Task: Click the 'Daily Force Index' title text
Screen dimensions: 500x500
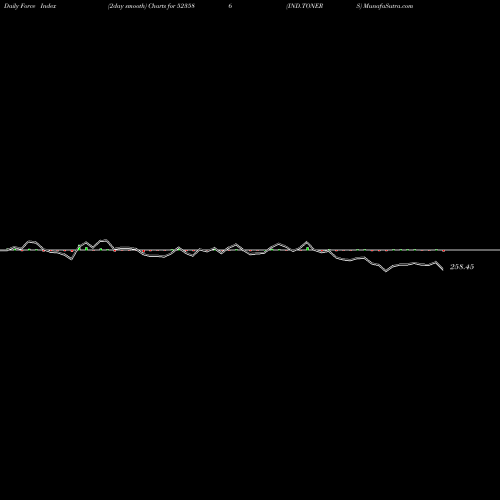Action: tap(30, 6)
